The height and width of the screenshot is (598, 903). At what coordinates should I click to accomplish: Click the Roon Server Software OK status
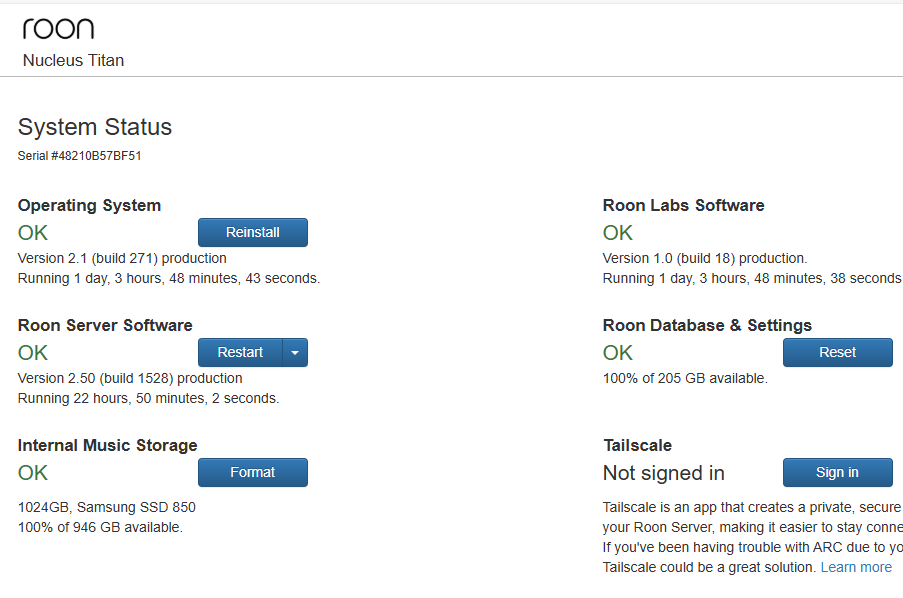coord(33,353)
